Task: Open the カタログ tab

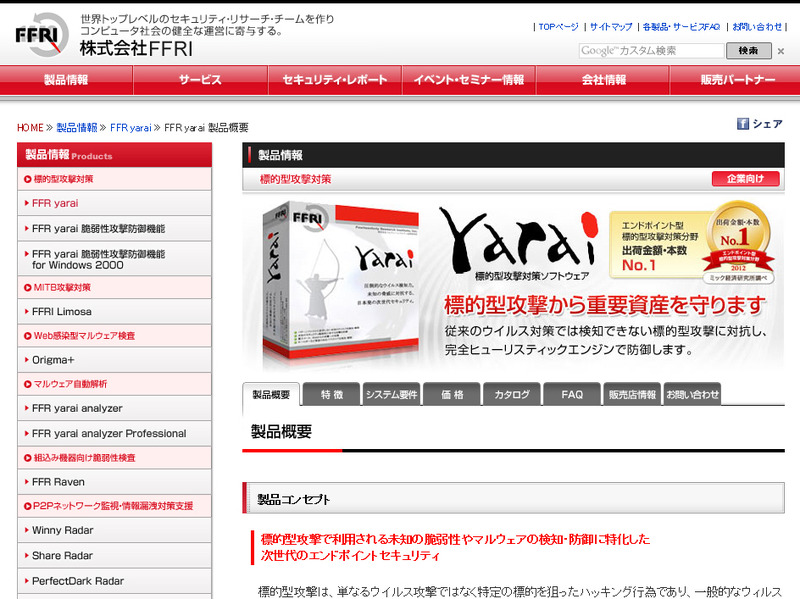Action: pyautogui.click(x=512, y=395)
